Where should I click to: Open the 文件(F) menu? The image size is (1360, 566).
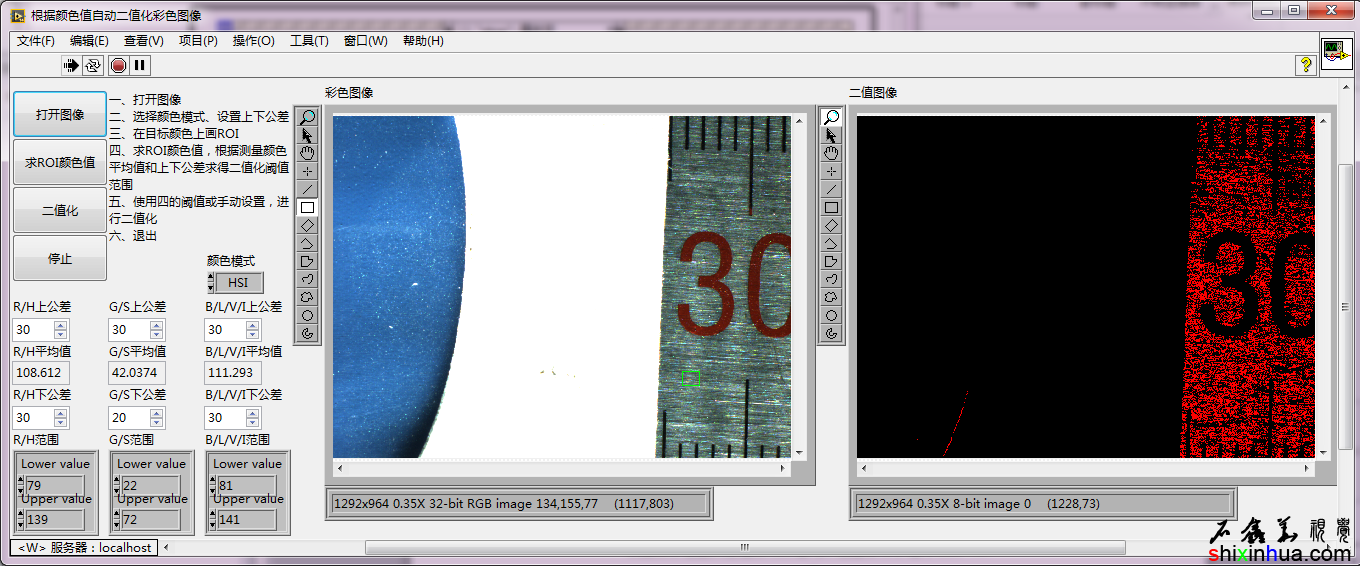tap(36, 41)
